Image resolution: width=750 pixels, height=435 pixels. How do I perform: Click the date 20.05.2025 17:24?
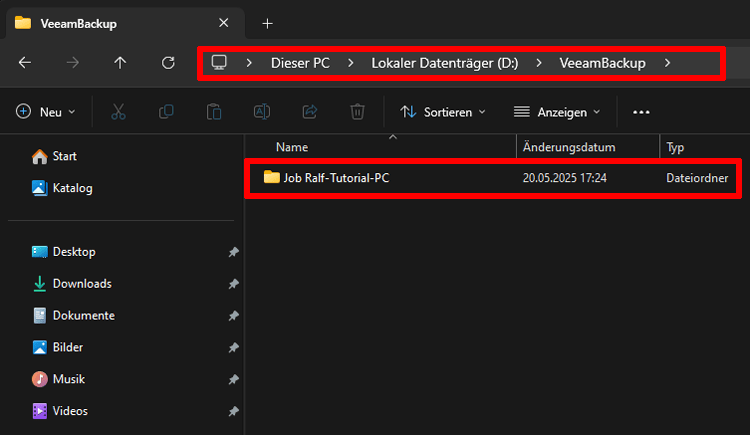[564, 178]
